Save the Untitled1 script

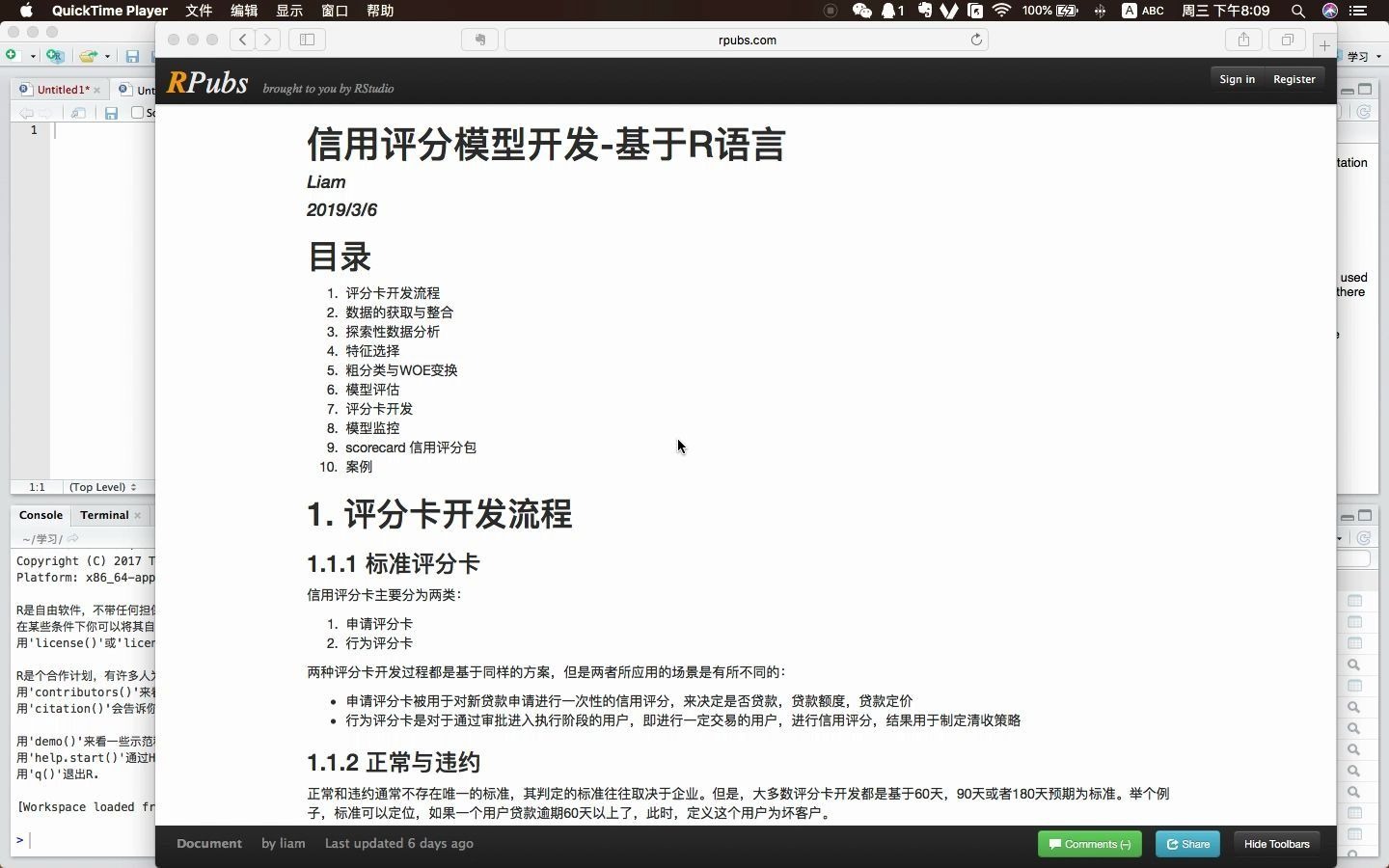coord(110,113)
